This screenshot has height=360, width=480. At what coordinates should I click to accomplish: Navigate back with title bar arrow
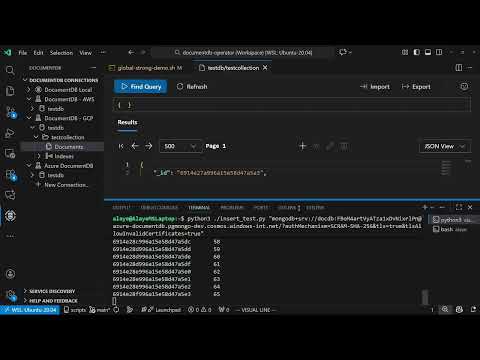point(131,52)
